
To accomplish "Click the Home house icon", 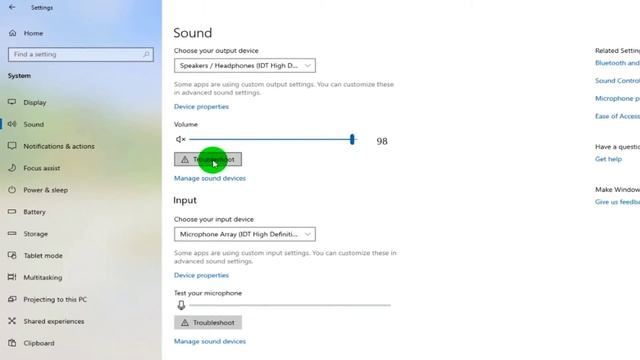I will point(13,33).
